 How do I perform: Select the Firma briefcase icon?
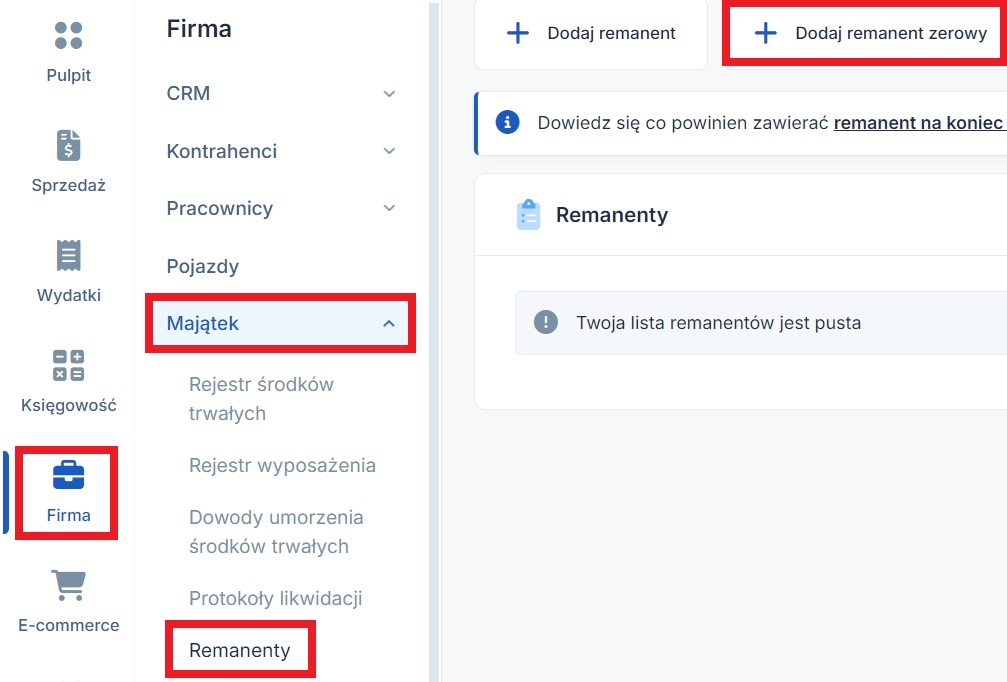click(68, 476)
